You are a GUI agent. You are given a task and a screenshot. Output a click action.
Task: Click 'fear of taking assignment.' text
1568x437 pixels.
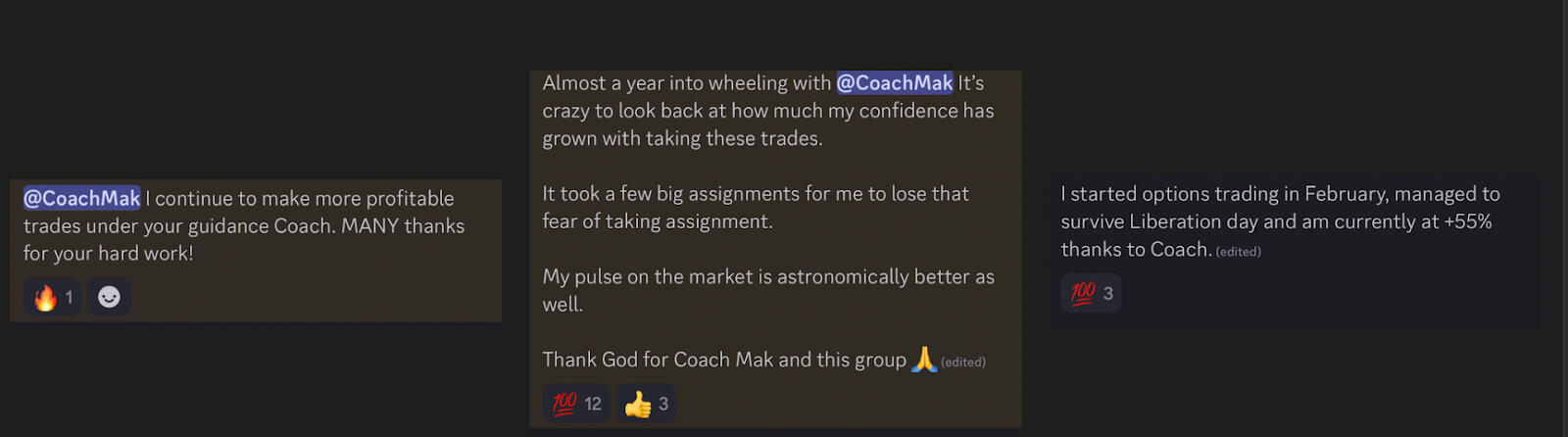[657, 221]
